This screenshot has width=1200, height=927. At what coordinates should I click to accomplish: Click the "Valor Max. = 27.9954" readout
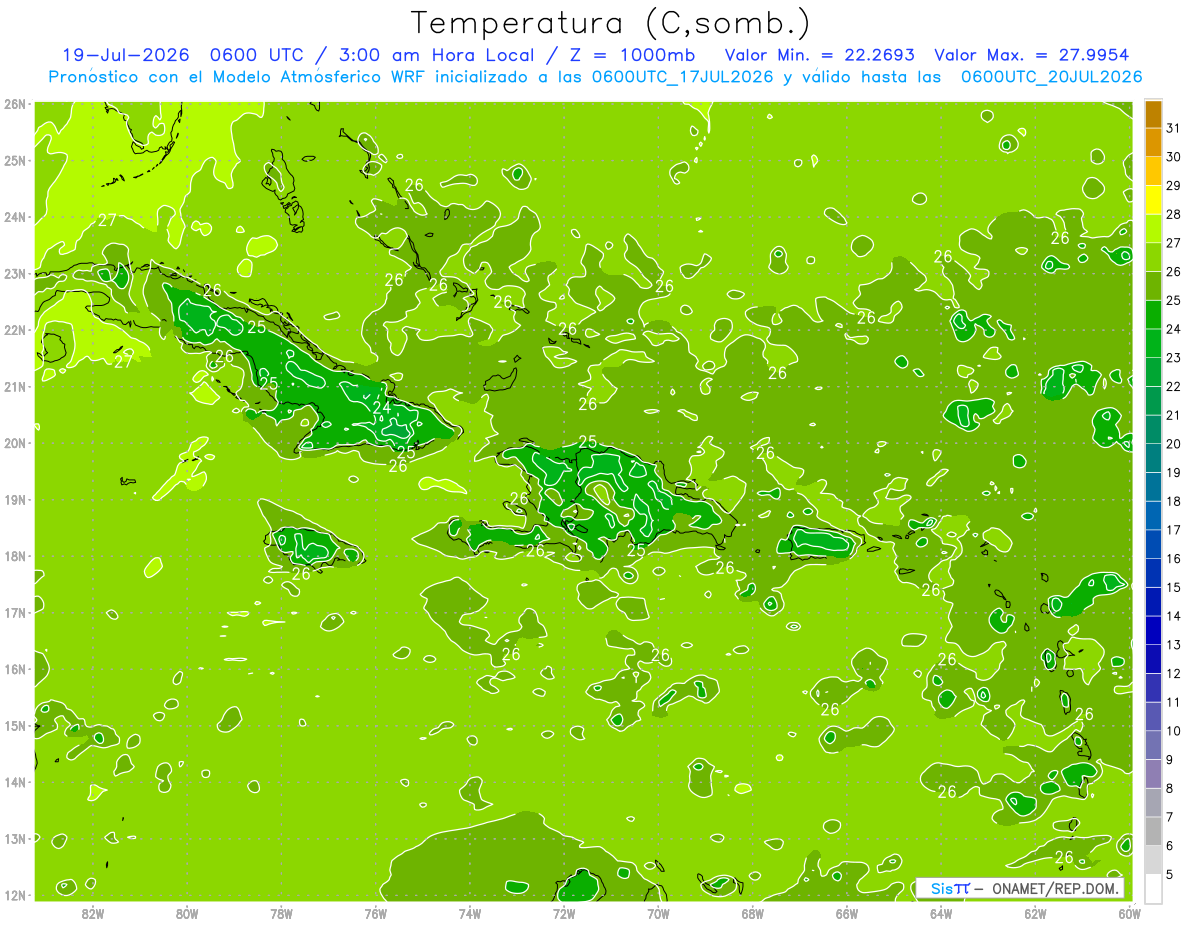coord(1034,55)
